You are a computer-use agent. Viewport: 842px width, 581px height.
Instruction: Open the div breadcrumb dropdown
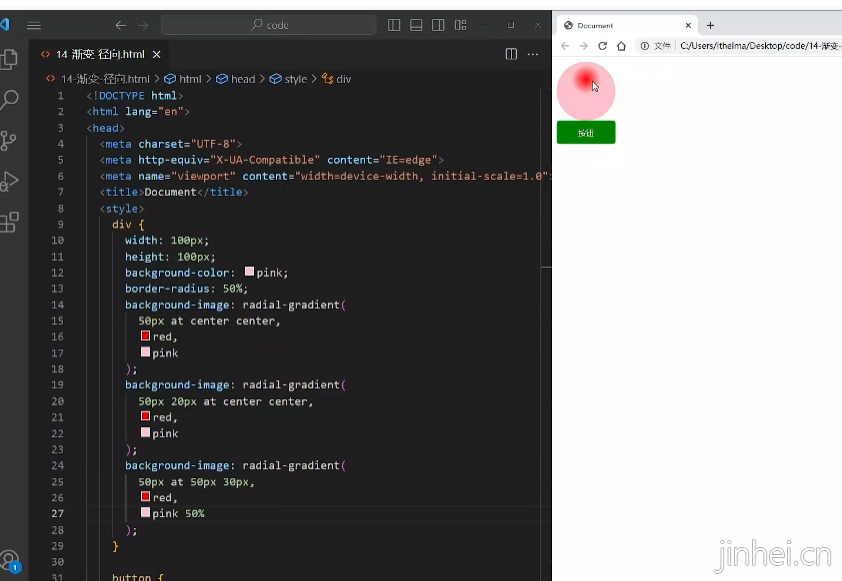click(336, 79)
